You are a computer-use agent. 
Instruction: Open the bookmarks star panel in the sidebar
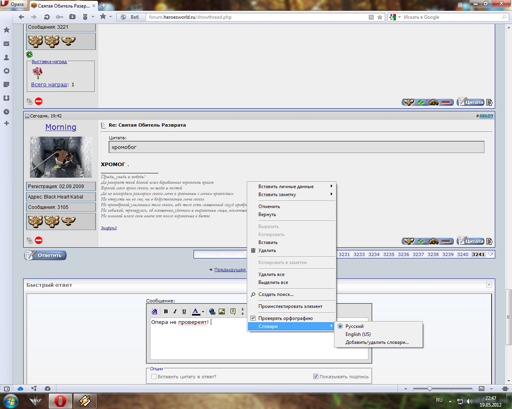(x=6, y=30)
